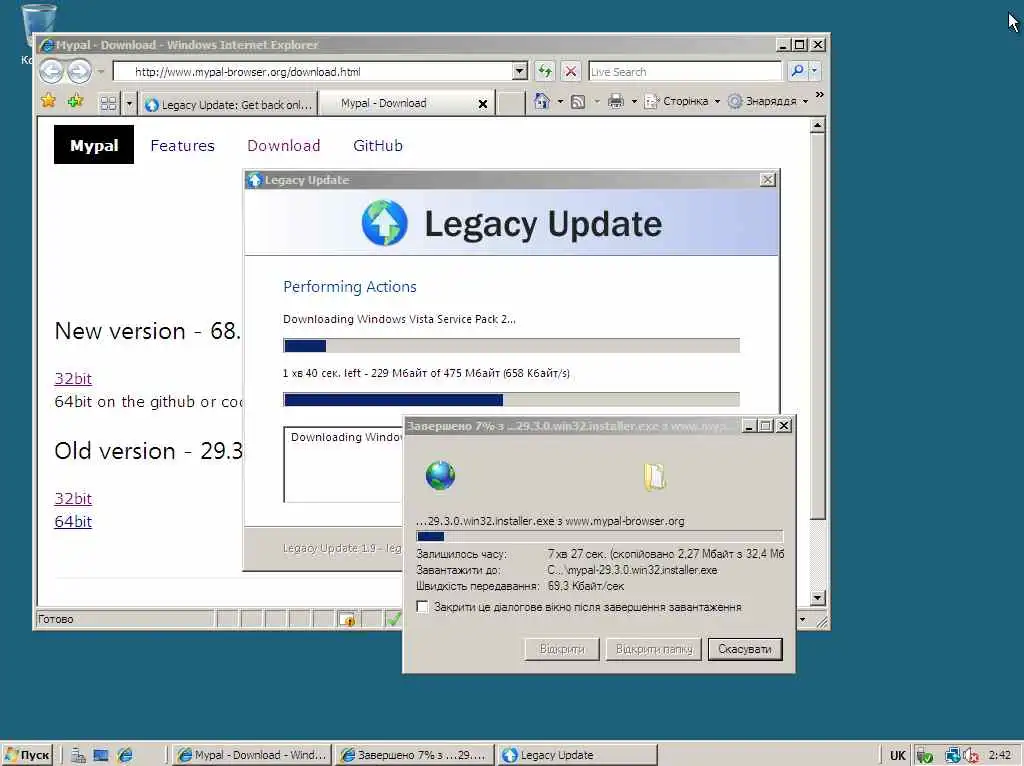Image resolution: width=1024 pixels, height=766 pixels.
Task: Click mypal installer download progress bar
Action: [600, 537]
